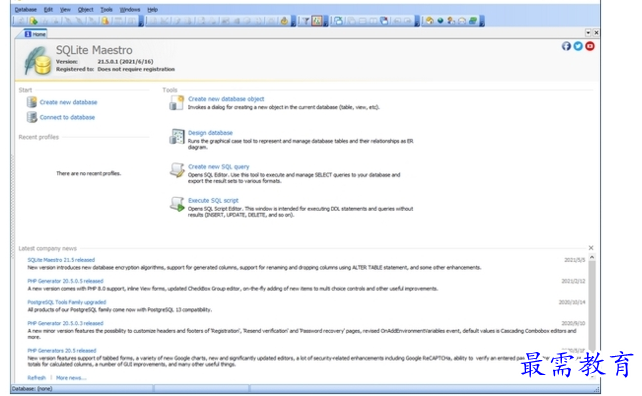Close the Home tab with X

click(x=596, y=32)
